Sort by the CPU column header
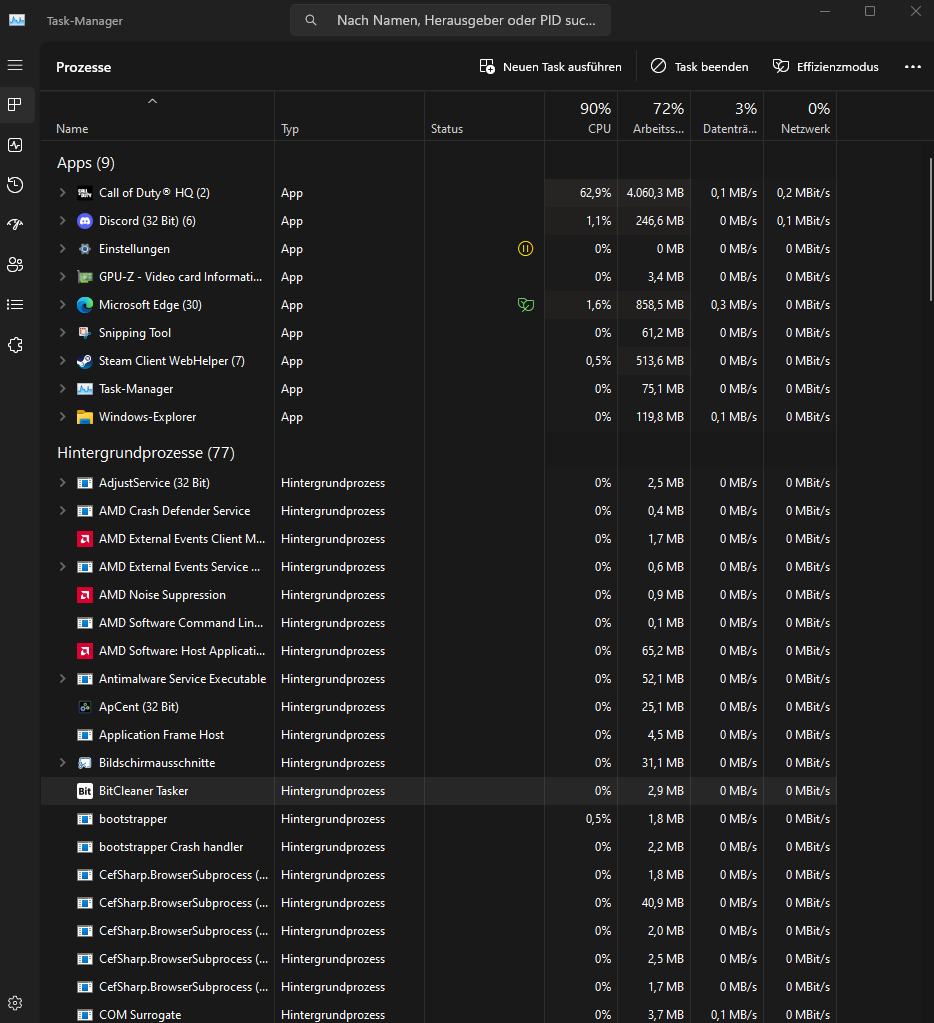934x1023 pixels. (581, 116)
